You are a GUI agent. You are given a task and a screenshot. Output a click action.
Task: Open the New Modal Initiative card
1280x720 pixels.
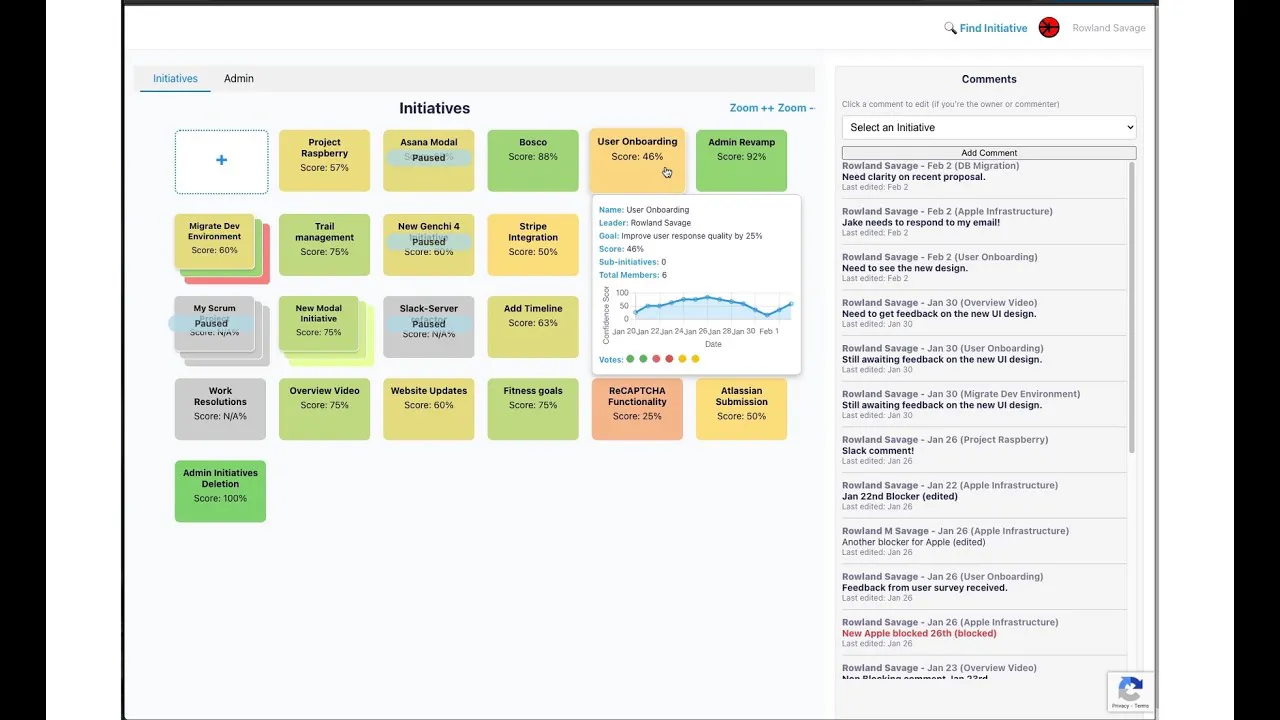click(x=318, y=324)
